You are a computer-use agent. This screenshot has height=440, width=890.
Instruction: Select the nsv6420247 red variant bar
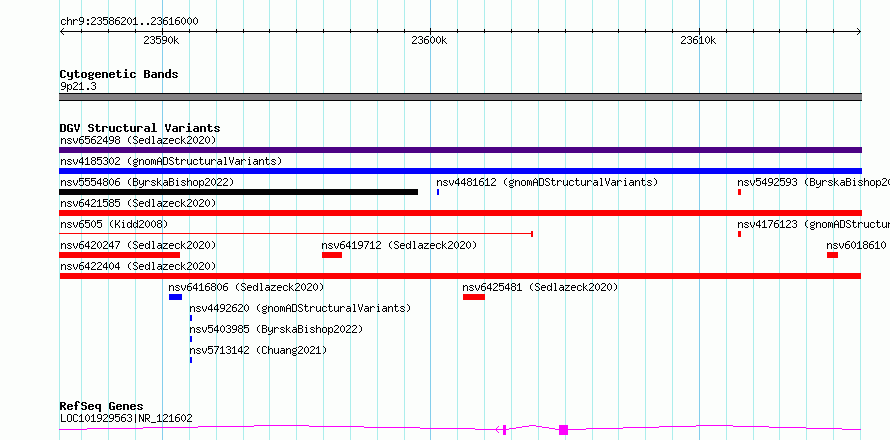[x=119, y=255]
